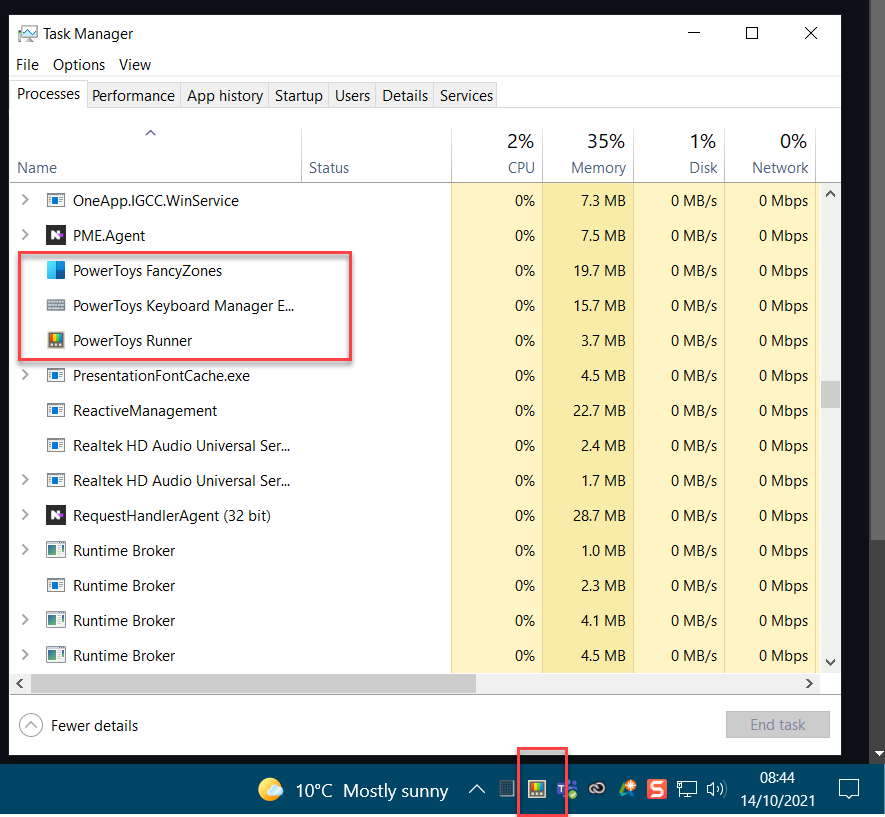Click the network display tray icon
The image size is (885, 817).
(686, 789)
